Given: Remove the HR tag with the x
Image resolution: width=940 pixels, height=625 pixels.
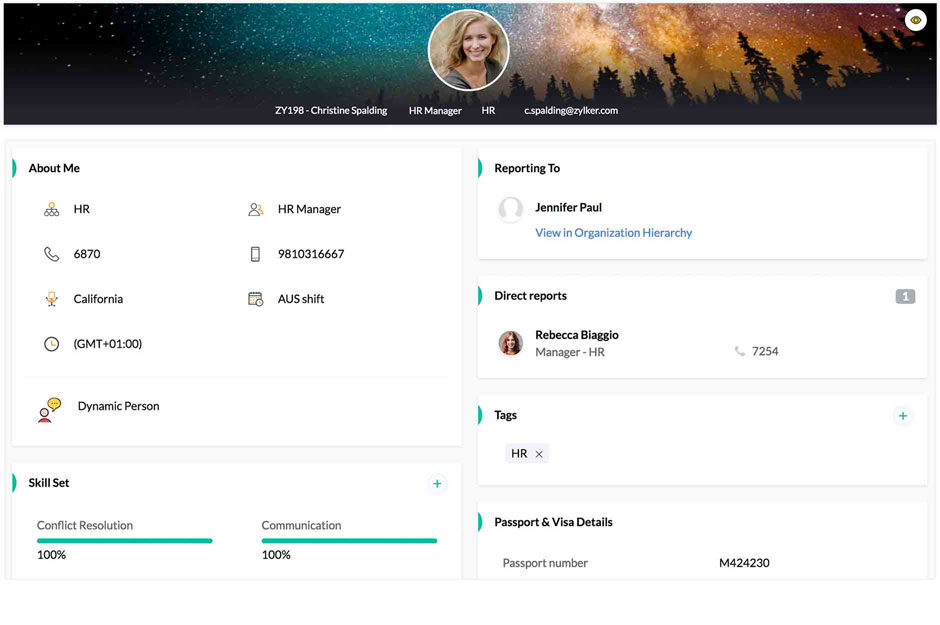Looking at the screenshot, I should 539,454.
